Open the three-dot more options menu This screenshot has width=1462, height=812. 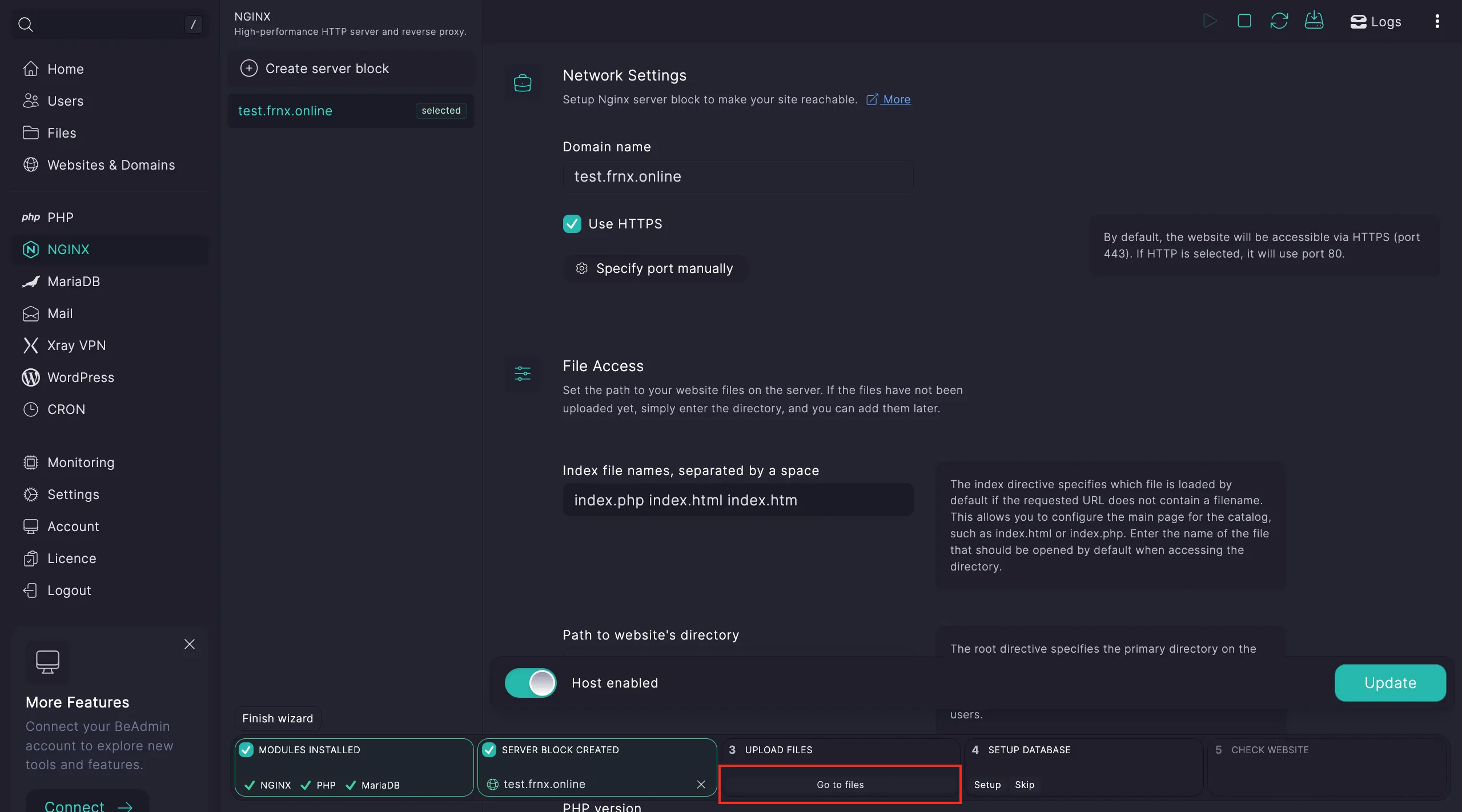tap(1437, 21)
